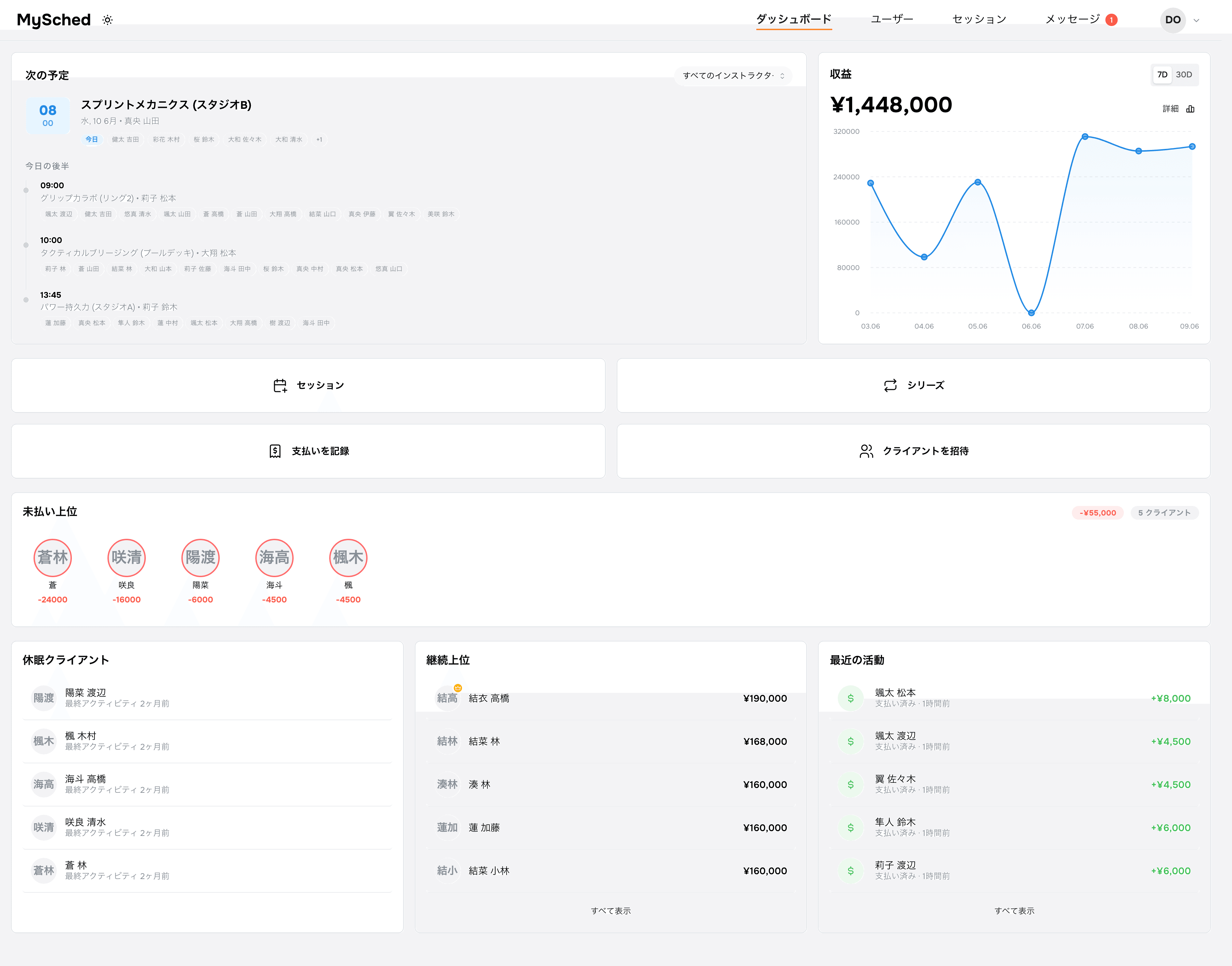This screenshot has width=1232, height=966.
Task: Click the 06.06 data point on revenue chart
Action: tap(1031, 313)
